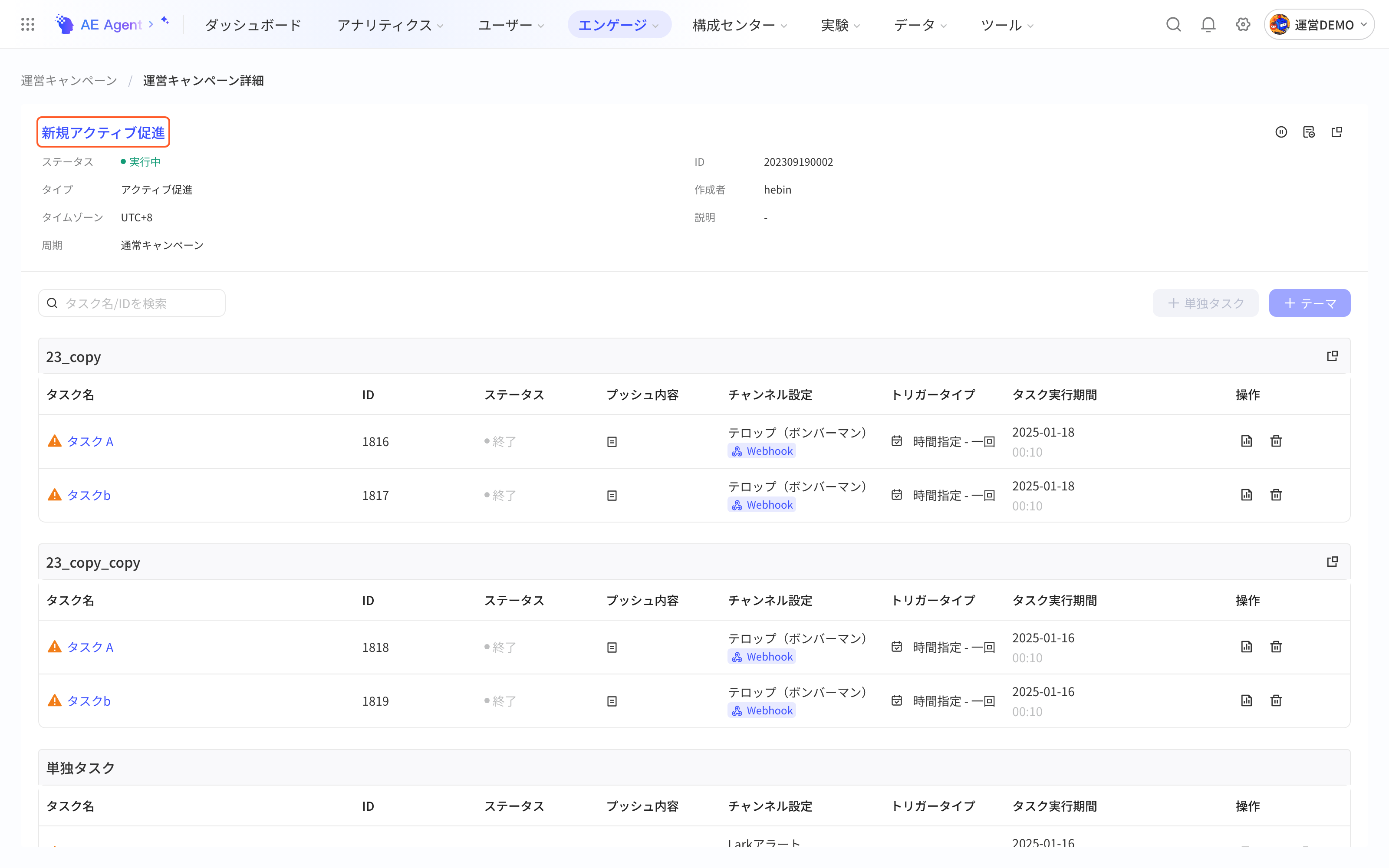
Task: Go to the ダッシュボード menu
Action: pyautogui.click(x=253, y=25)
